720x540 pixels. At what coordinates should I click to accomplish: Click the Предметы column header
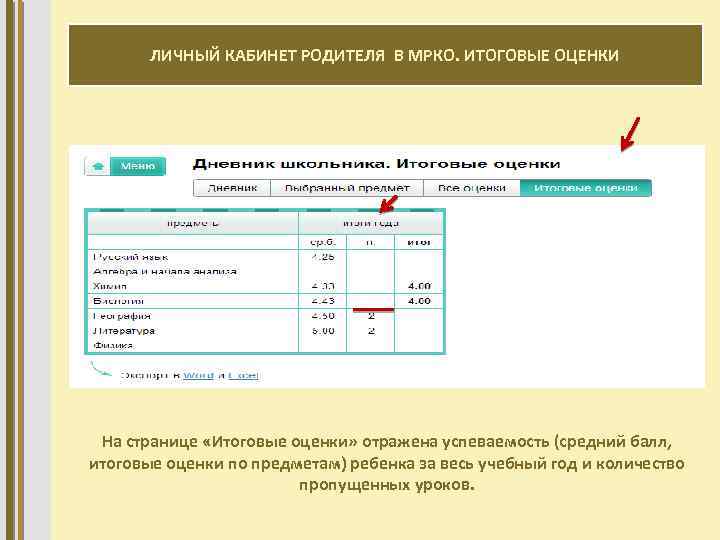click(193, 223)
